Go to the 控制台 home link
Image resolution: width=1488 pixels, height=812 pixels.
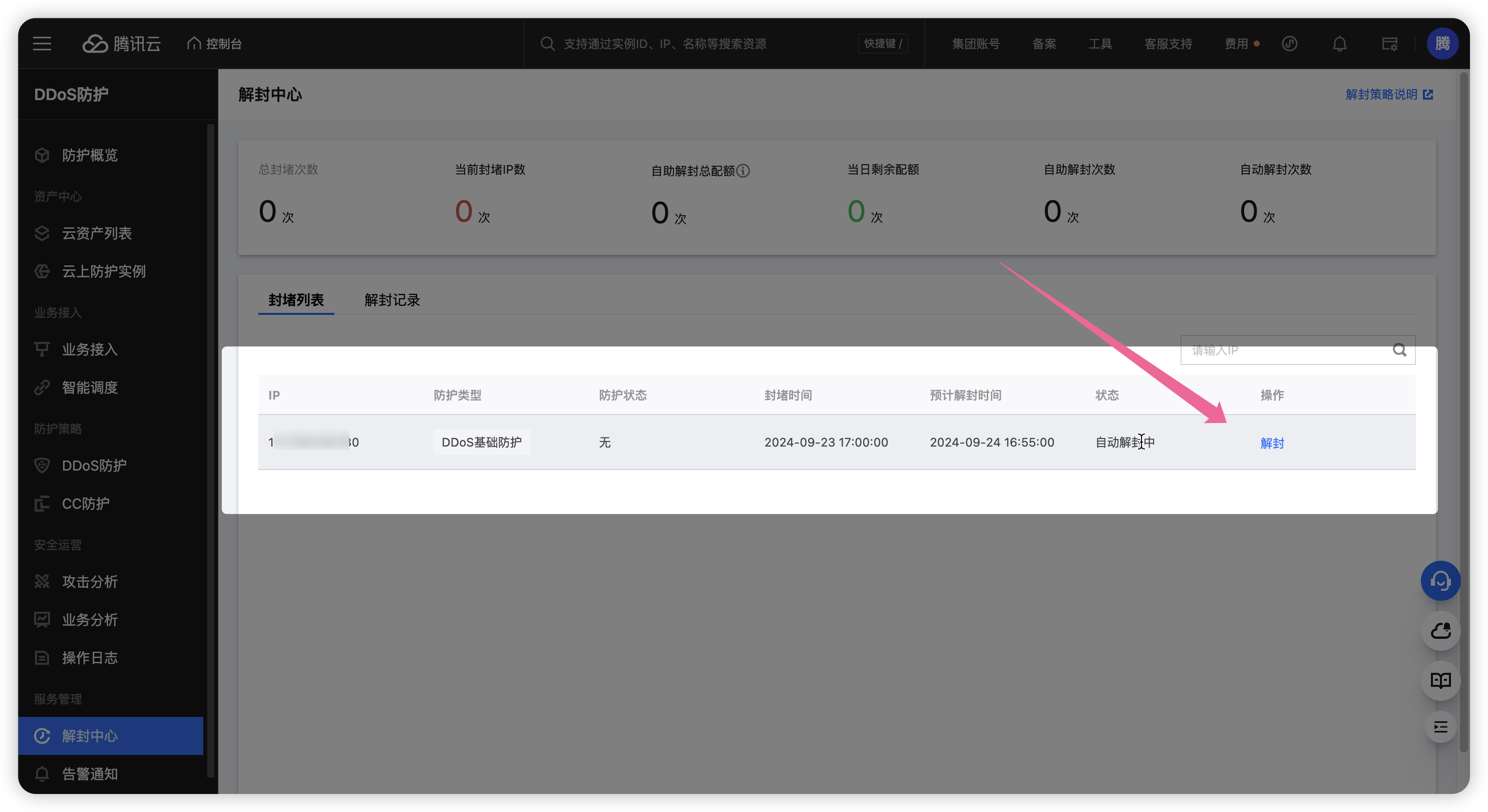pyautogui.click(x=214, y=44)
